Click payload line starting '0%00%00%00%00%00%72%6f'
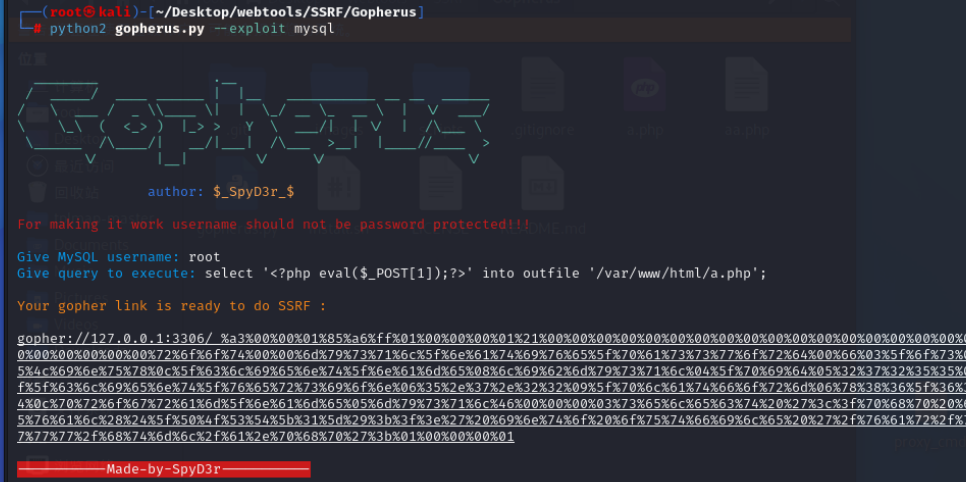The height and width of the screenshot is (482, 966). coord(492,355)
